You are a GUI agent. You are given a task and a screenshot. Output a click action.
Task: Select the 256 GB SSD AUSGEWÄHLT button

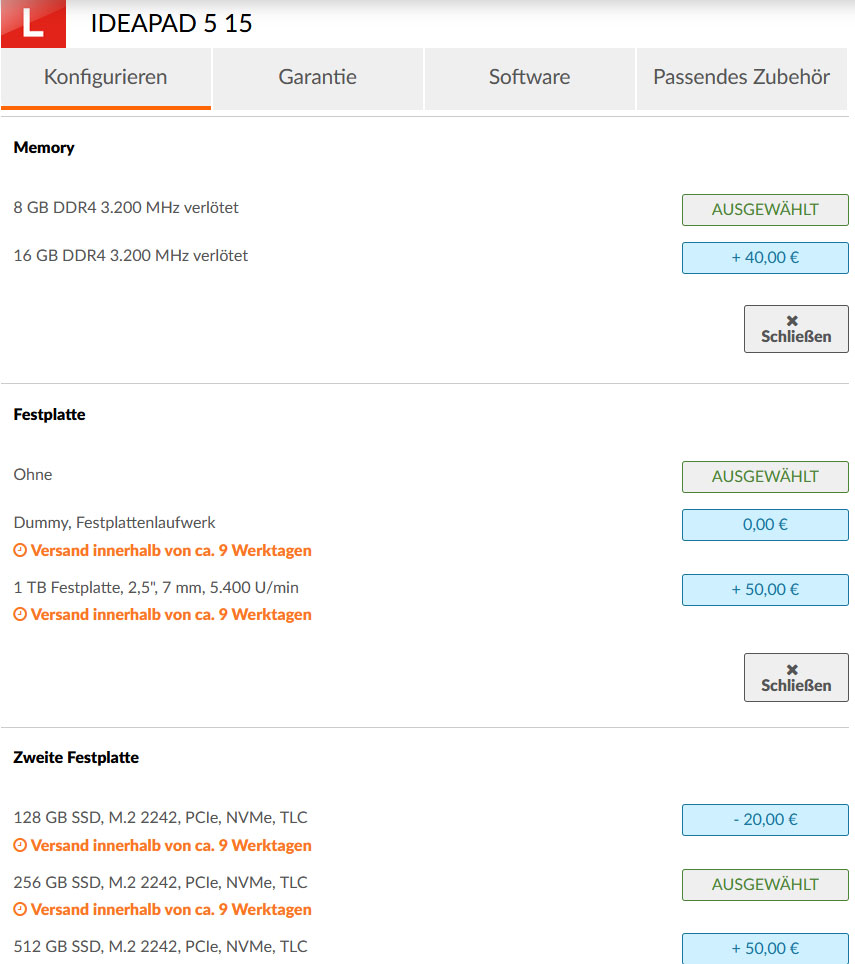click(765, 884)
